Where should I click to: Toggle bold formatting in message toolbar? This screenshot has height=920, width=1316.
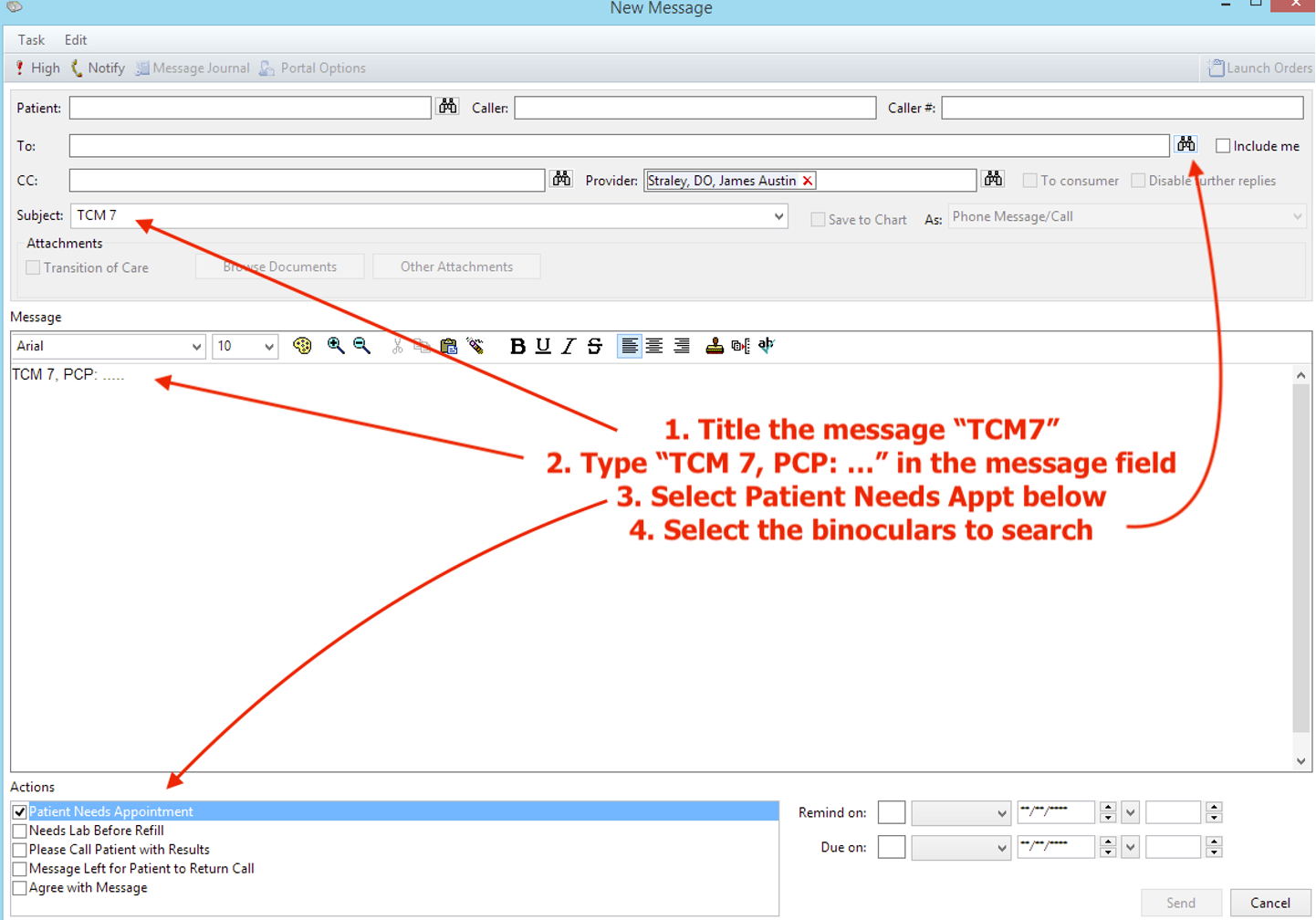[517, 346]
